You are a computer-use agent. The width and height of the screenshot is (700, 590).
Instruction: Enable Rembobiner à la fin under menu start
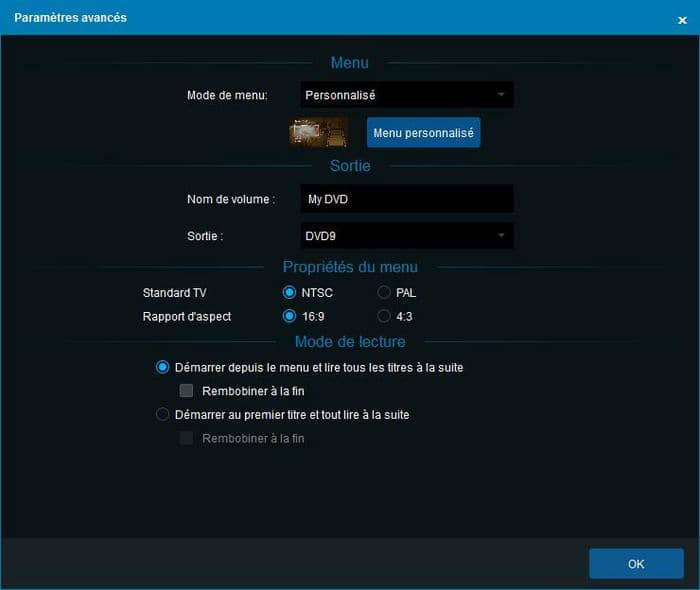coord(186,391)
